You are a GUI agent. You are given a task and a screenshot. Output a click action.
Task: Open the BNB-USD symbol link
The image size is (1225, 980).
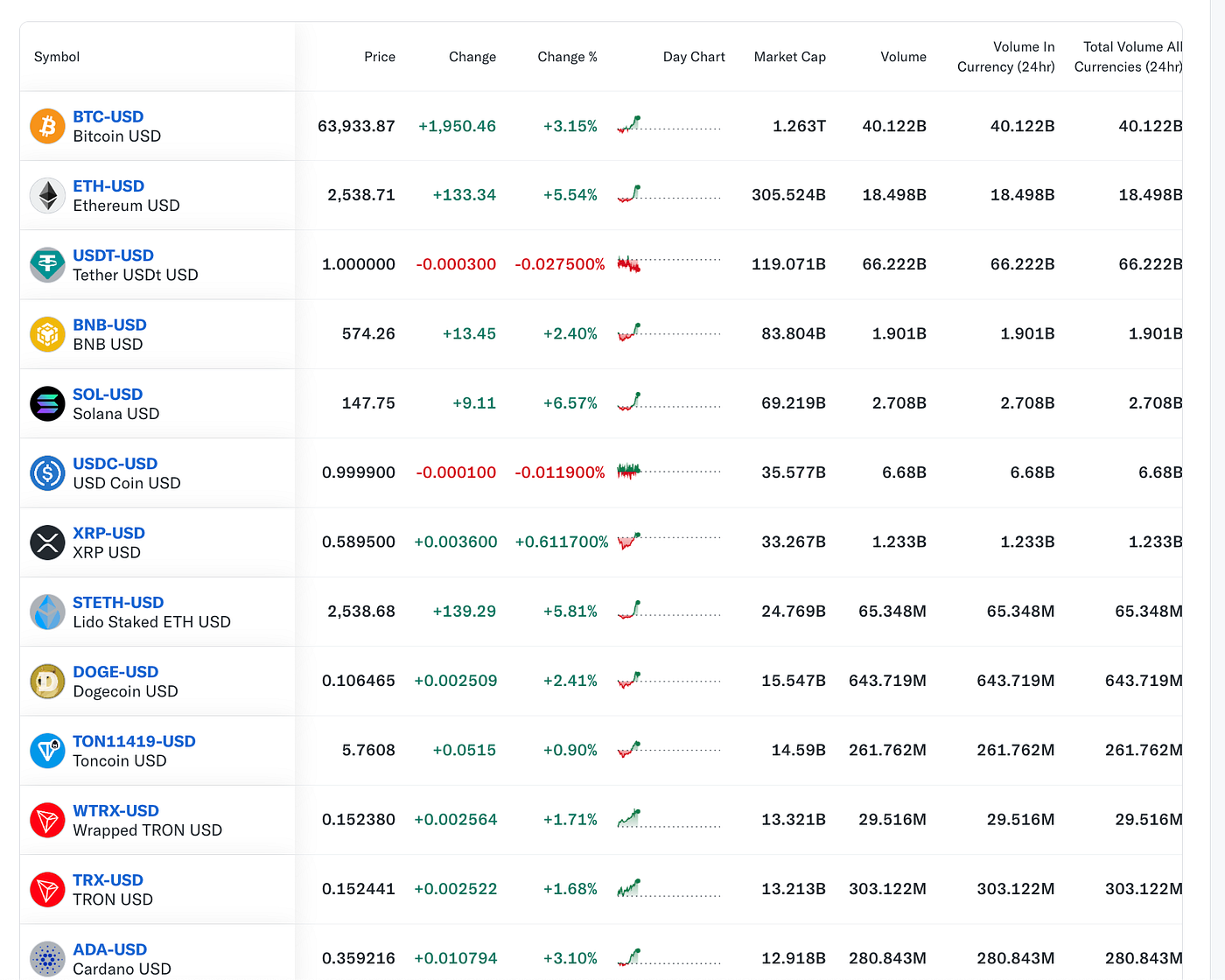tap(109, 325)
